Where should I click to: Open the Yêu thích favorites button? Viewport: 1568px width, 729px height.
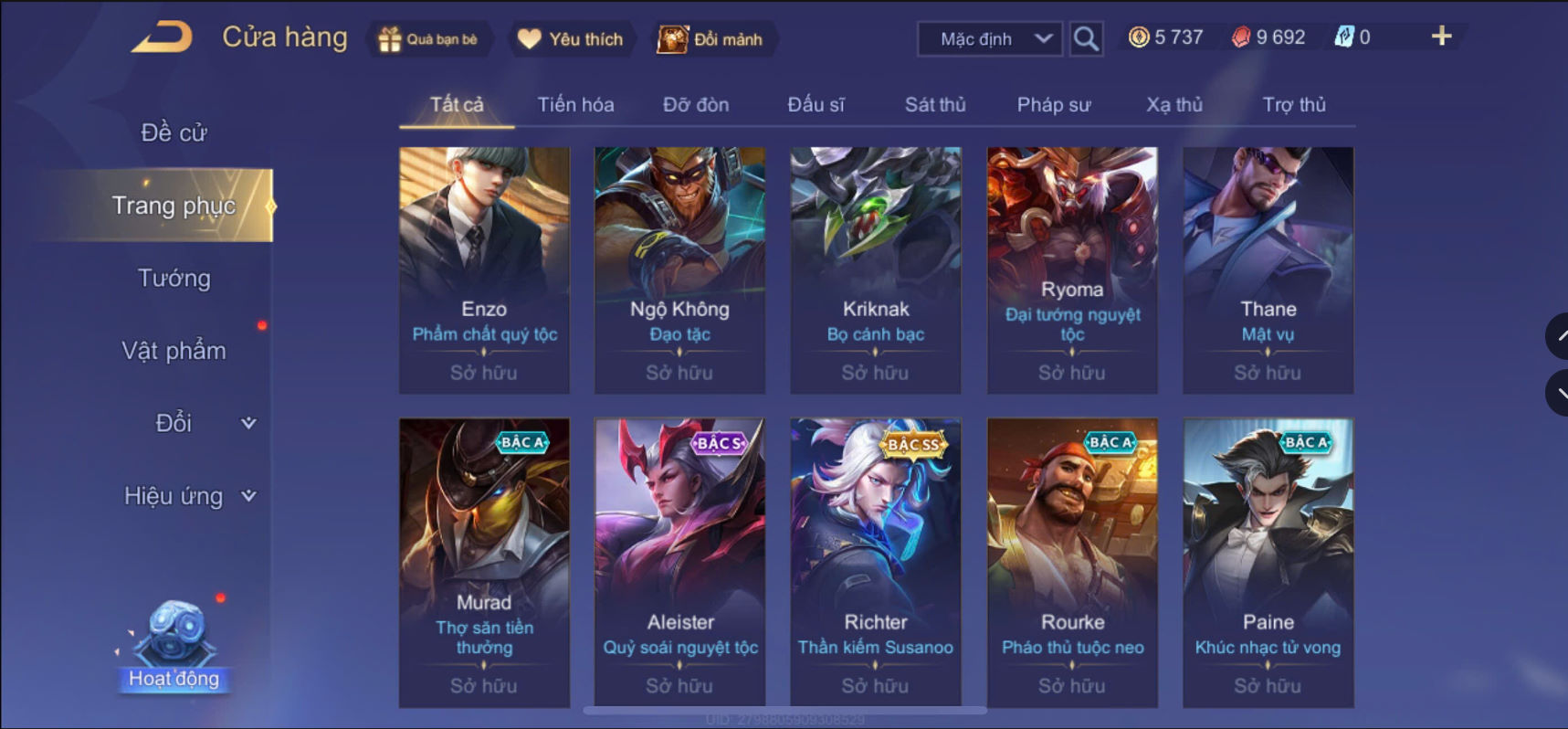click(x=571, y=39)
